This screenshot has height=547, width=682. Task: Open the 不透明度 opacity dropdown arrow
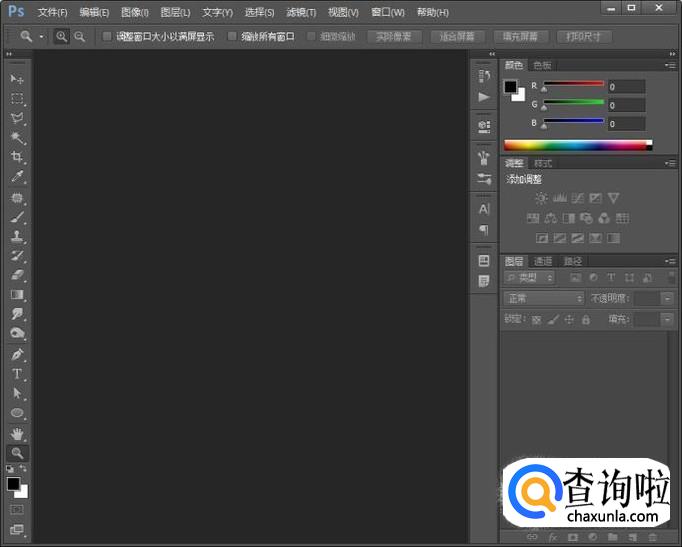tap(667, 298)
